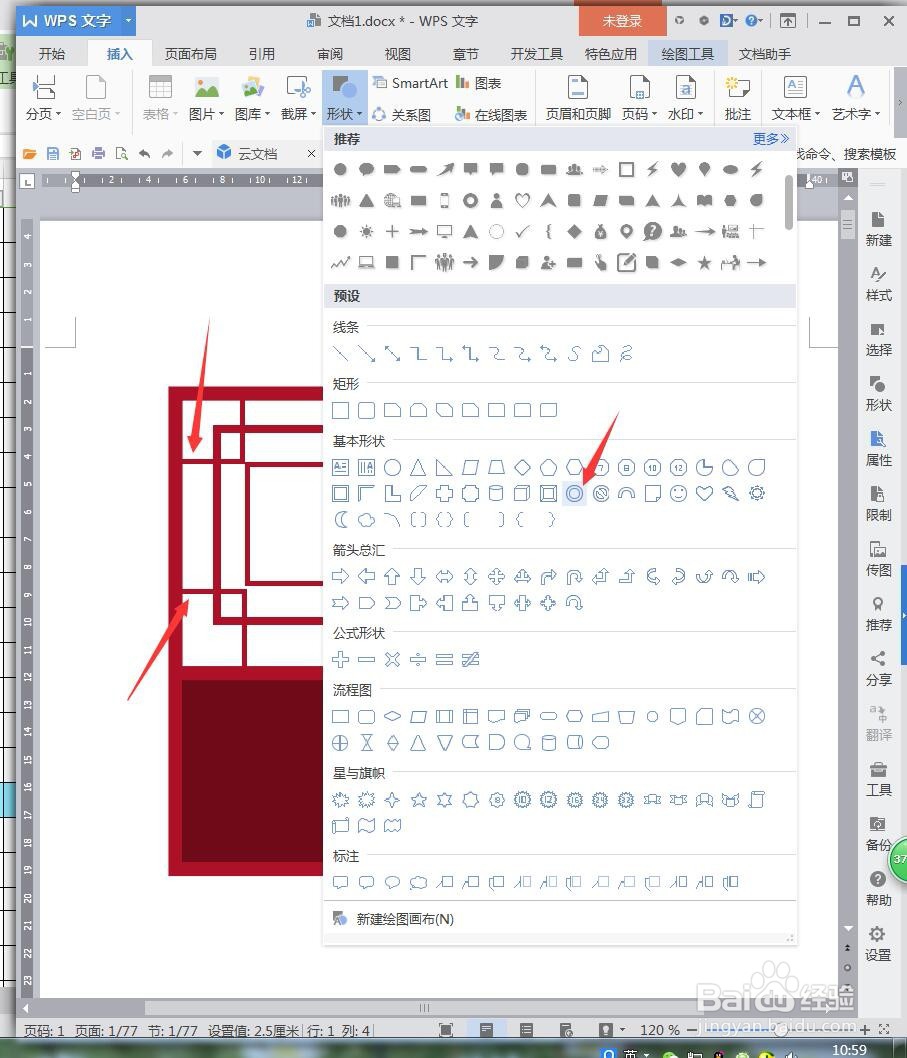The image size is (907, 1058).
Task: Click the Undo arrow in quick toolbar
Action: point(144,154)
